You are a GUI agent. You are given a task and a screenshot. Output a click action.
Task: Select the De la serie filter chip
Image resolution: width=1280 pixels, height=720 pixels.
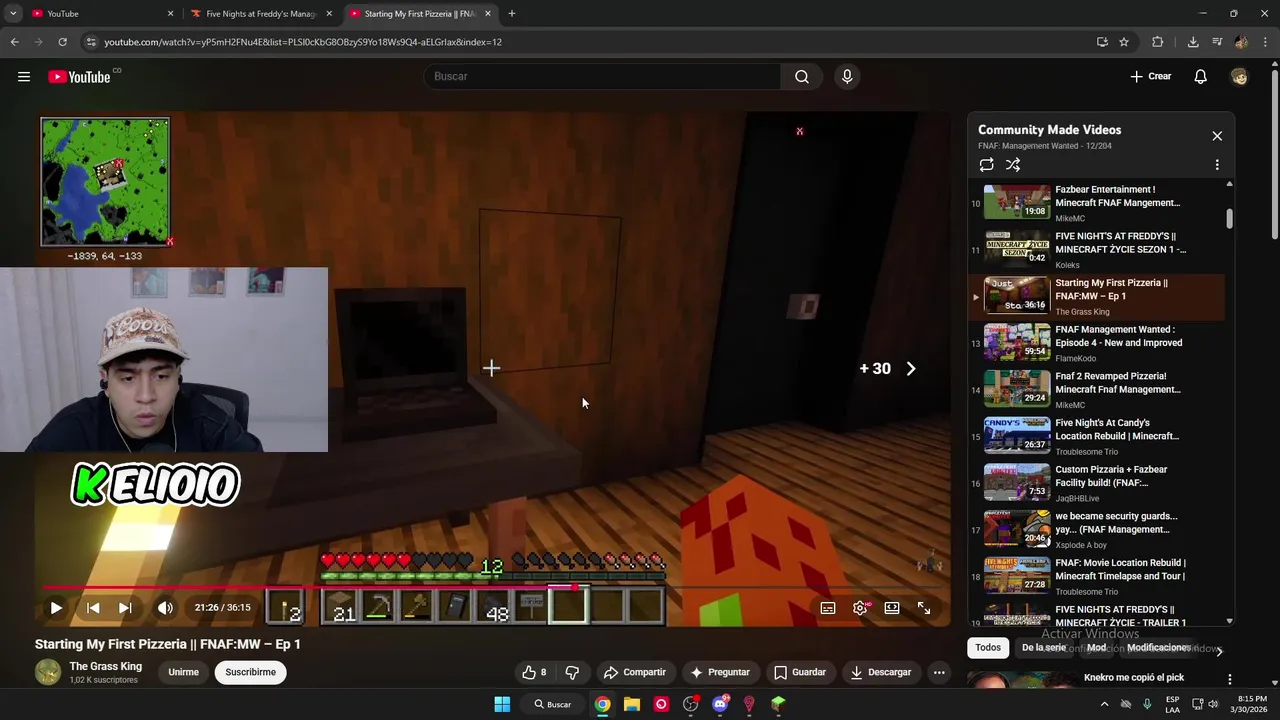tap(1044, 648)
